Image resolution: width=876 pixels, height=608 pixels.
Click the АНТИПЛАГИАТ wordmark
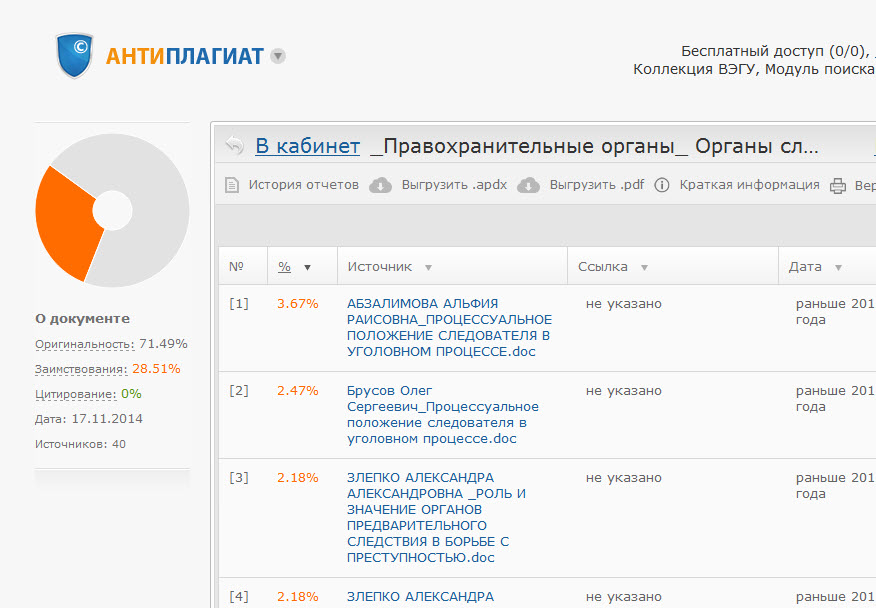(184, 56)
